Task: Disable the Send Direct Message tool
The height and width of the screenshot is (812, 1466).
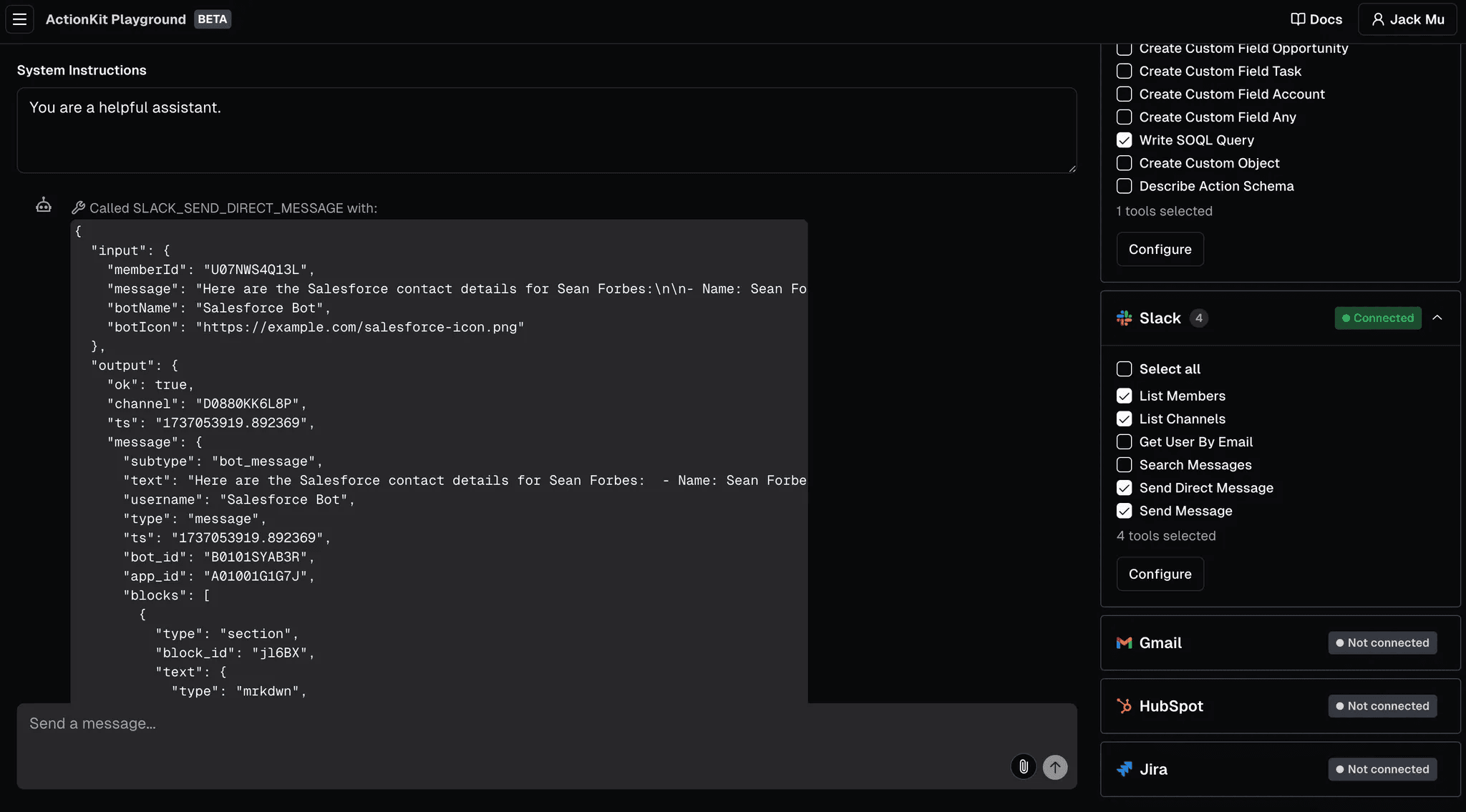Action: click(1124, 488)
